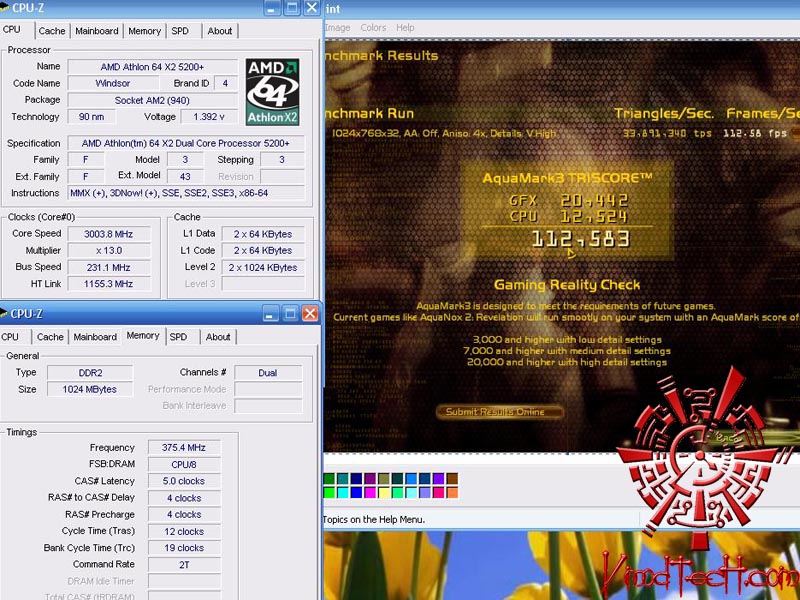Click the Submit Results Online button
800x600 pixels.
(x=499, y=412)
